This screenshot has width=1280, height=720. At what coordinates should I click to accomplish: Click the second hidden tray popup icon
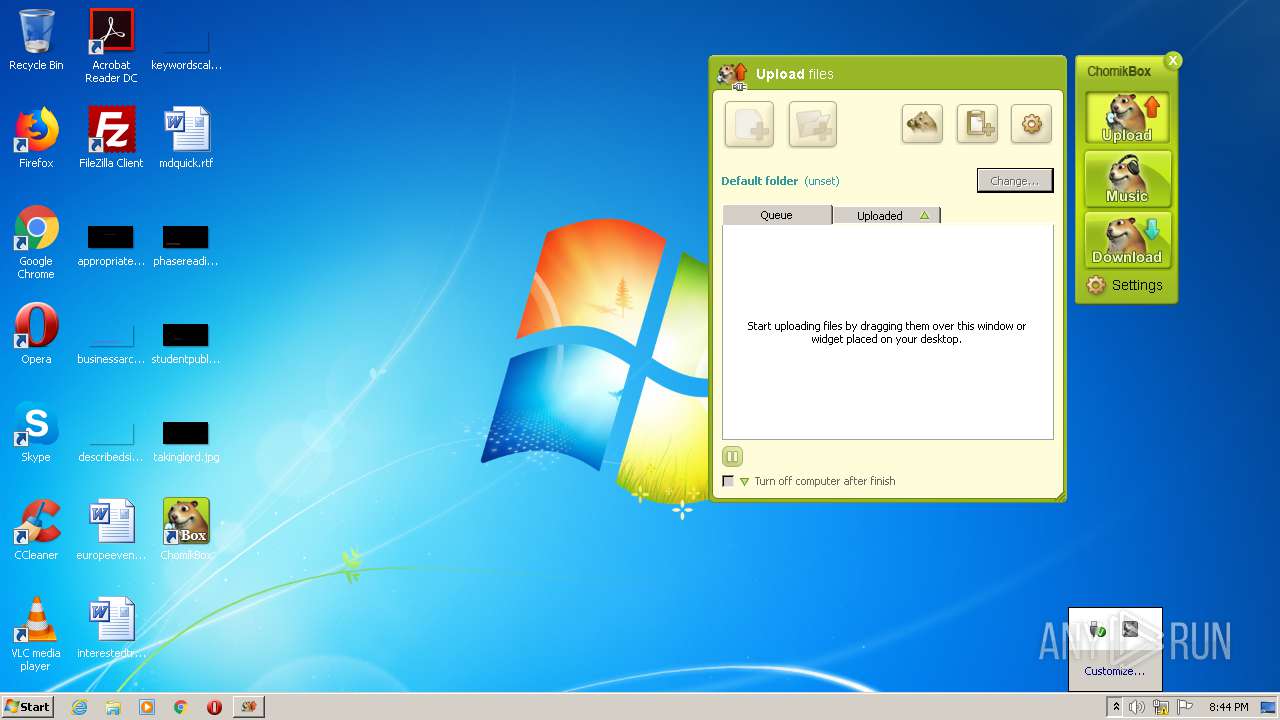(1131, 629)
